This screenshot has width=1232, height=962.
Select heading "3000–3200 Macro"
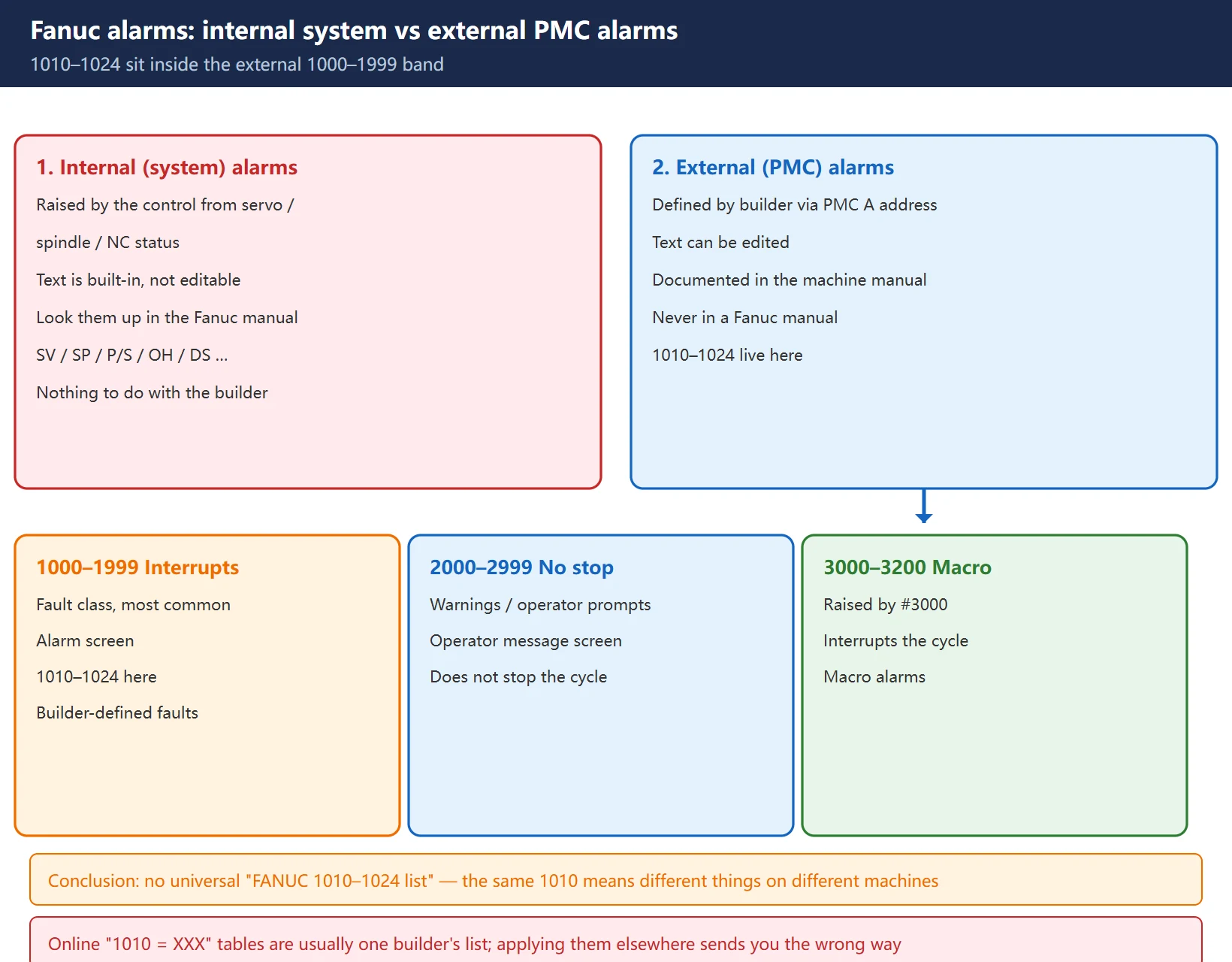pos(907,567)
